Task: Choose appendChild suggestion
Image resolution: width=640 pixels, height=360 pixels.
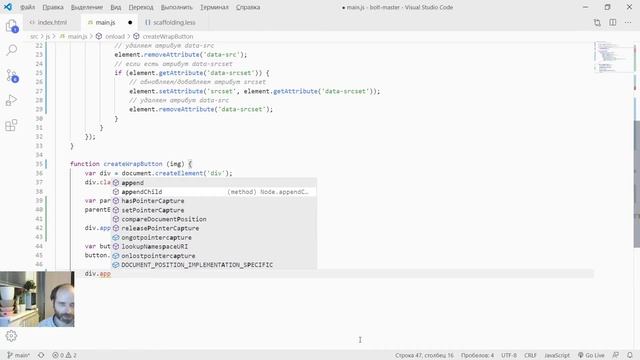Action: pyautogui.click(x=214, y=191)
